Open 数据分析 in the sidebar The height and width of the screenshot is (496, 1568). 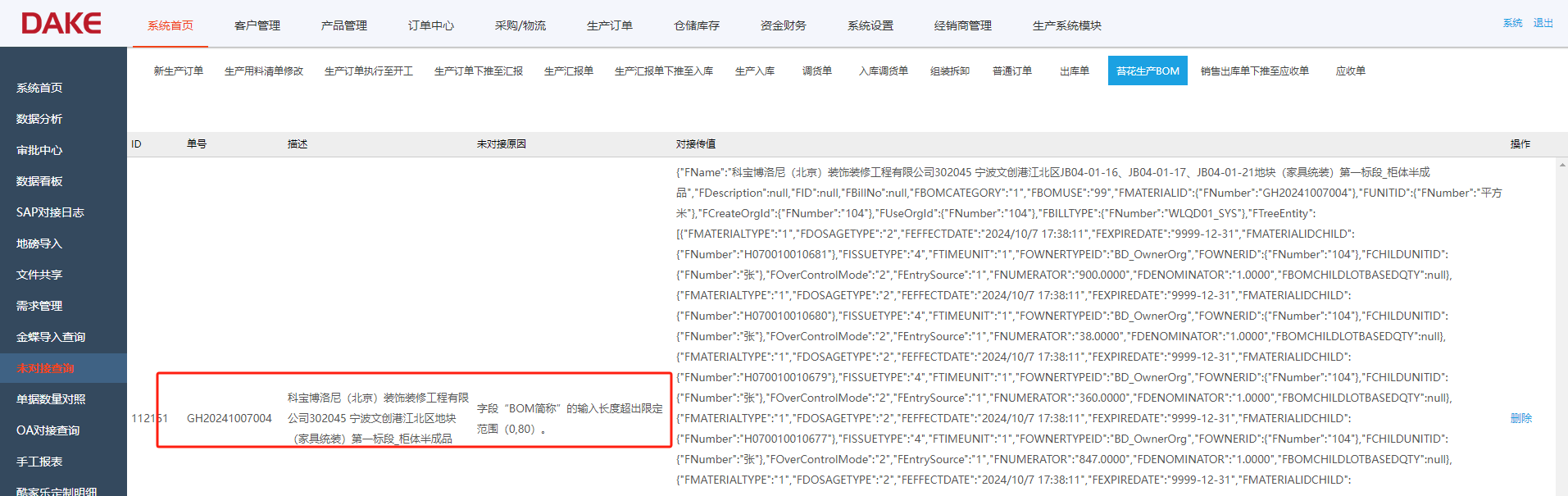pyautogui.click(x=39, y=119)
